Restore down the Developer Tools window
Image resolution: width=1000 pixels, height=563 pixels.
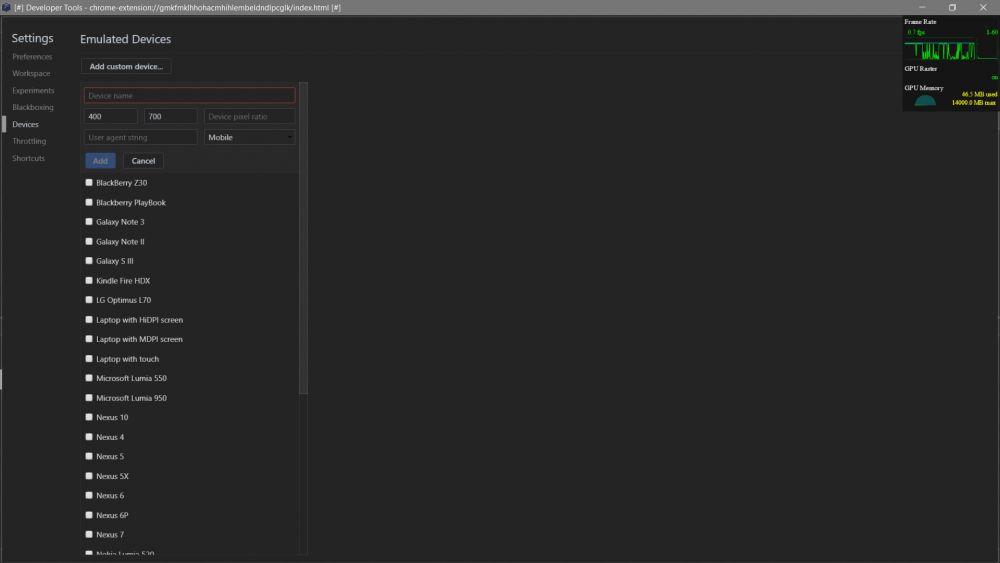tap(952, 8)
